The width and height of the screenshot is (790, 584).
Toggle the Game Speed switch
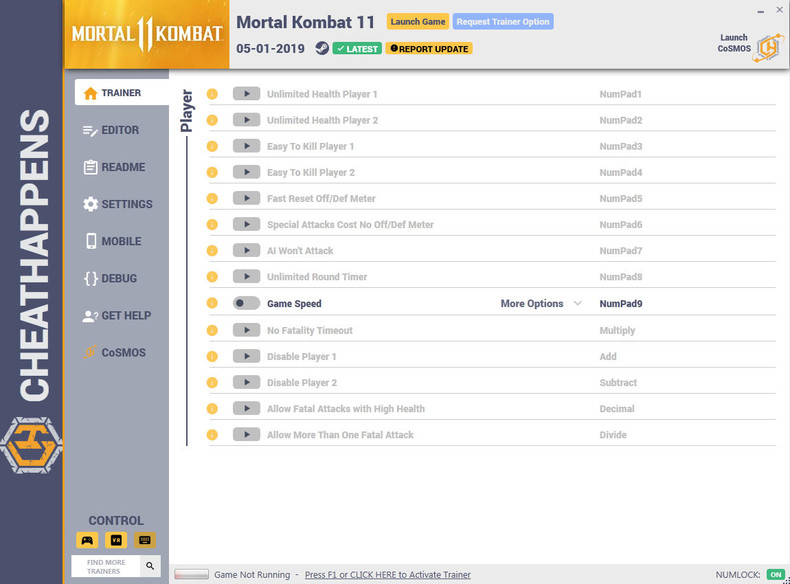(x=246, y=303)
